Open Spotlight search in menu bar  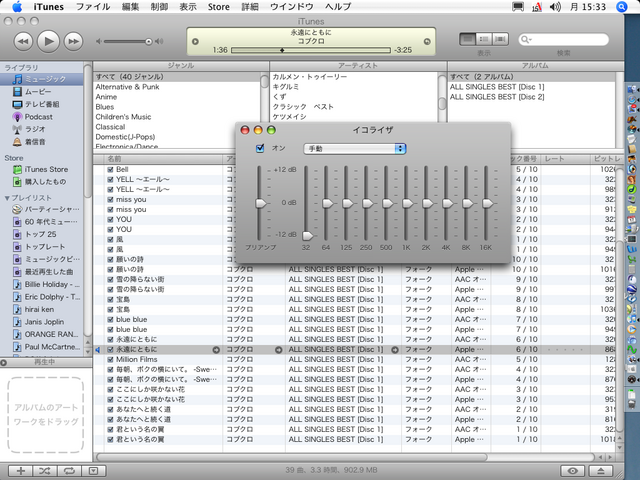621,7
